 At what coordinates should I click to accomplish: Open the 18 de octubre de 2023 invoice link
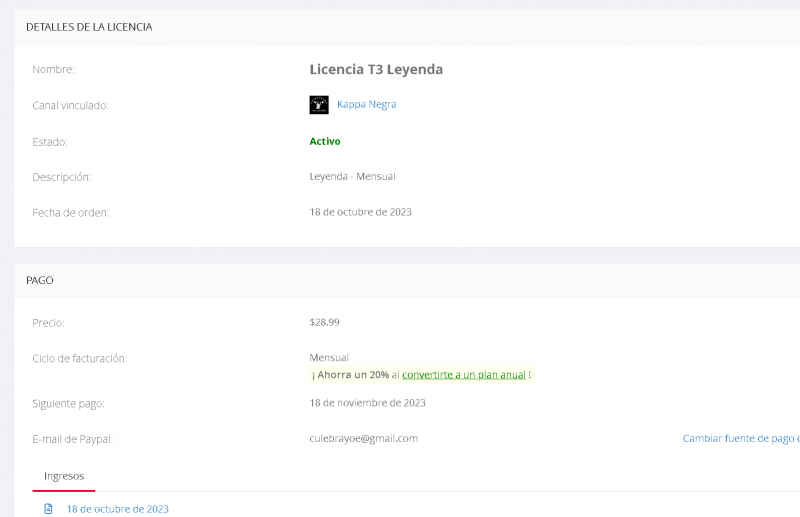tap(117, 509)
